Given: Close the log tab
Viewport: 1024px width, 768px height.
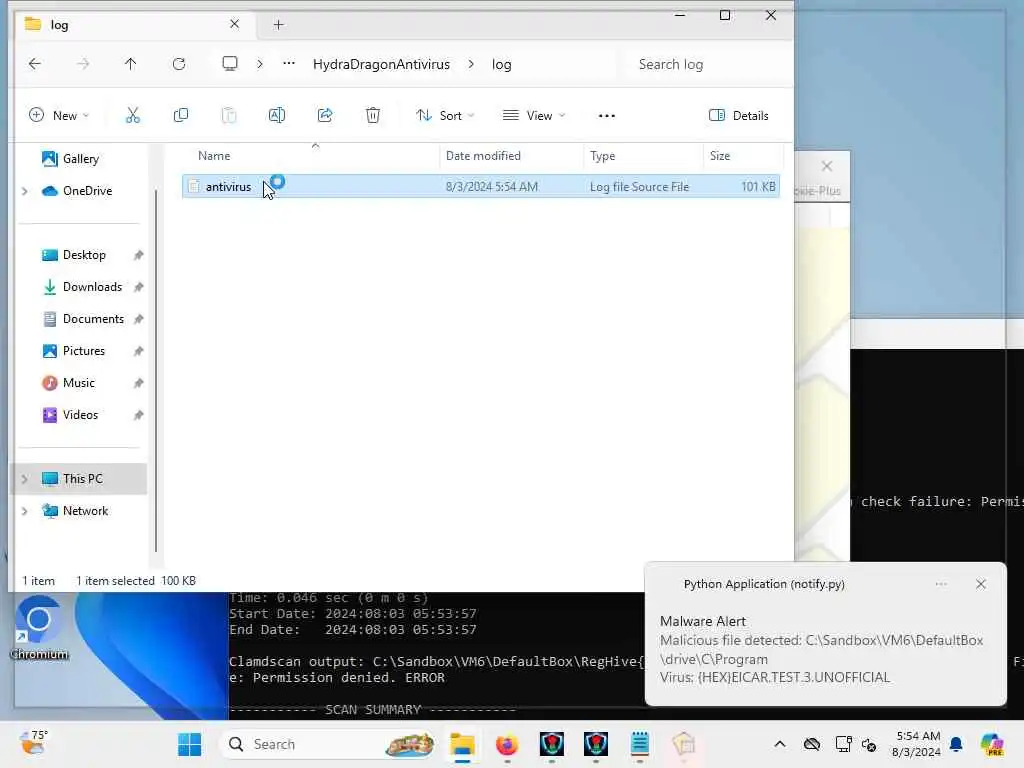Looking at the screenshot, I should pyautogui.click(x=234, y=24).
